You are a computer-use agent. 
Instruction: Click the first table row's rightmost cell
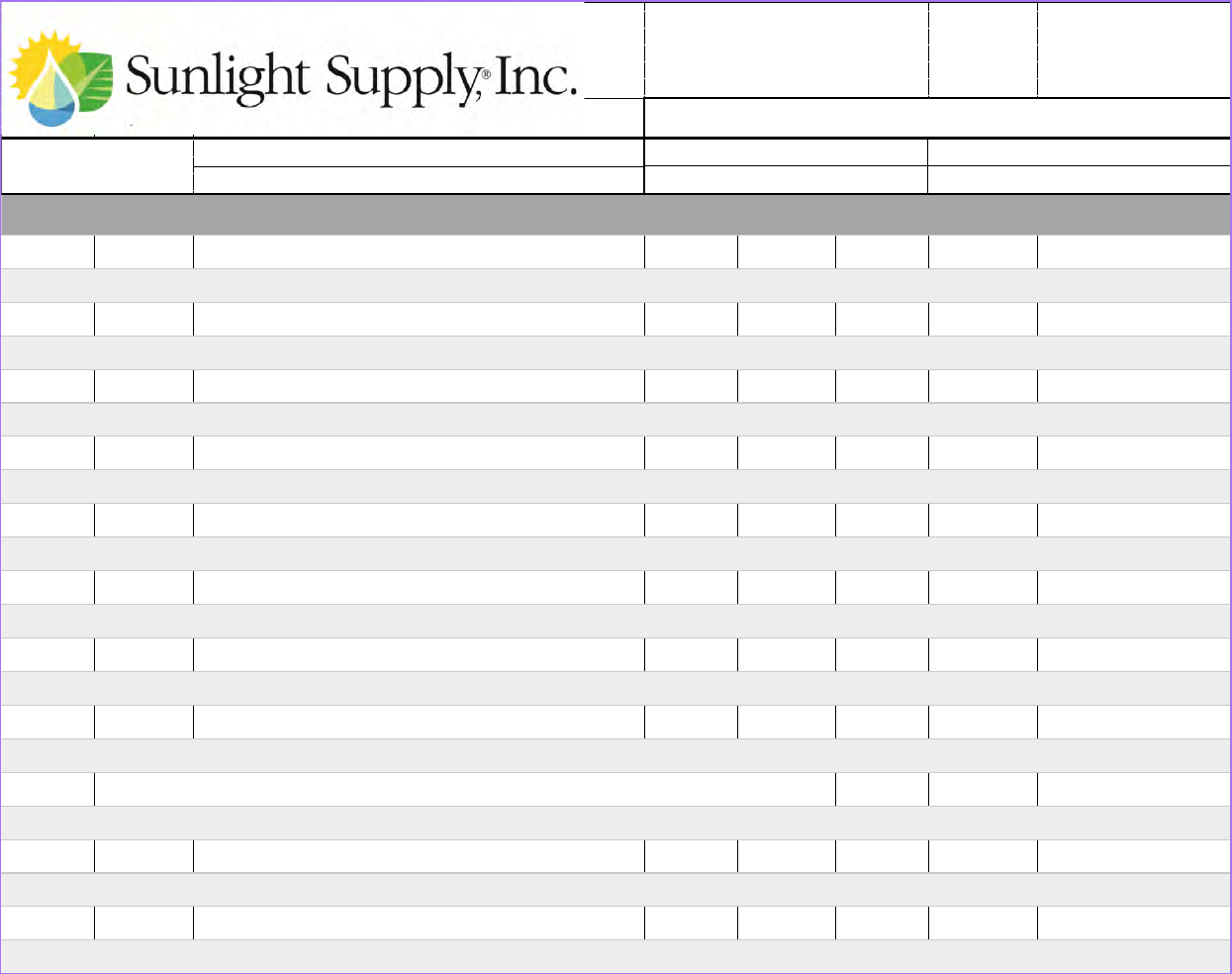click(x=1133, y=251)
